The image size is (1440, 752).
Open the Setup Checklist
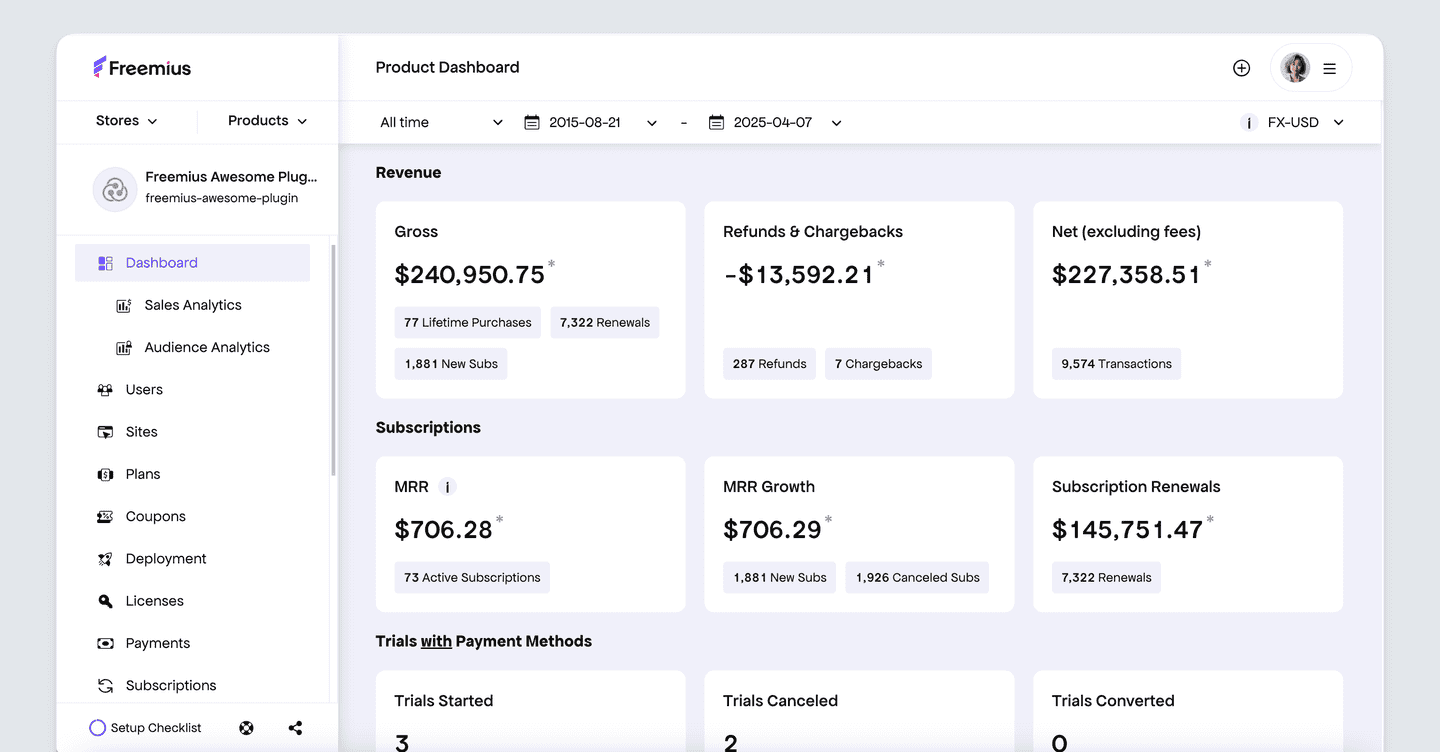pos(146,728)
